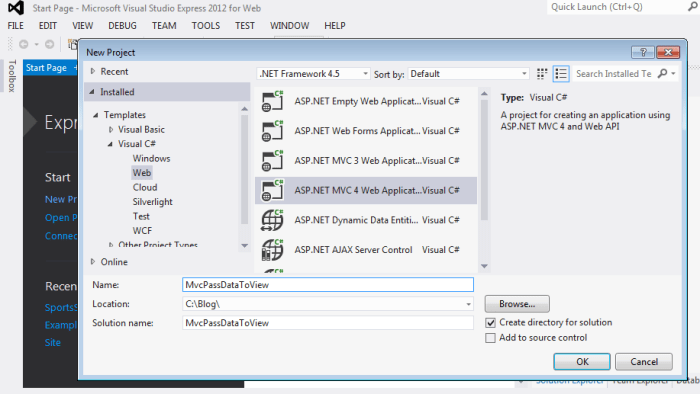Image resolution: width=700 pixels, height=394 pixels.
Task: Select Silverlight under Visual C#
Action: point(152,202)
